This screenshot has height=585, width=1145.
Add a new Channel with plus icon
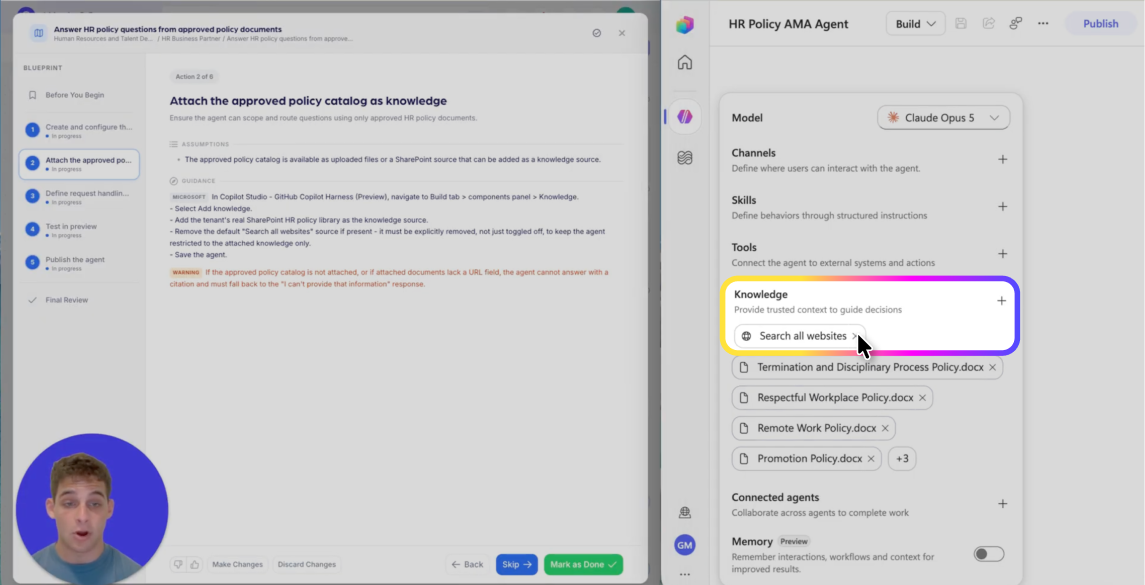coord(1003,159)
